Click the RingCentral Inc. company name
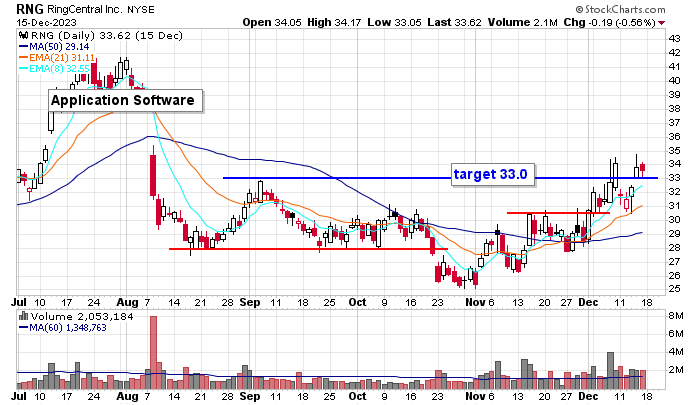The height and width of the screenshot is (405, 700). click(x=84, y=9)
